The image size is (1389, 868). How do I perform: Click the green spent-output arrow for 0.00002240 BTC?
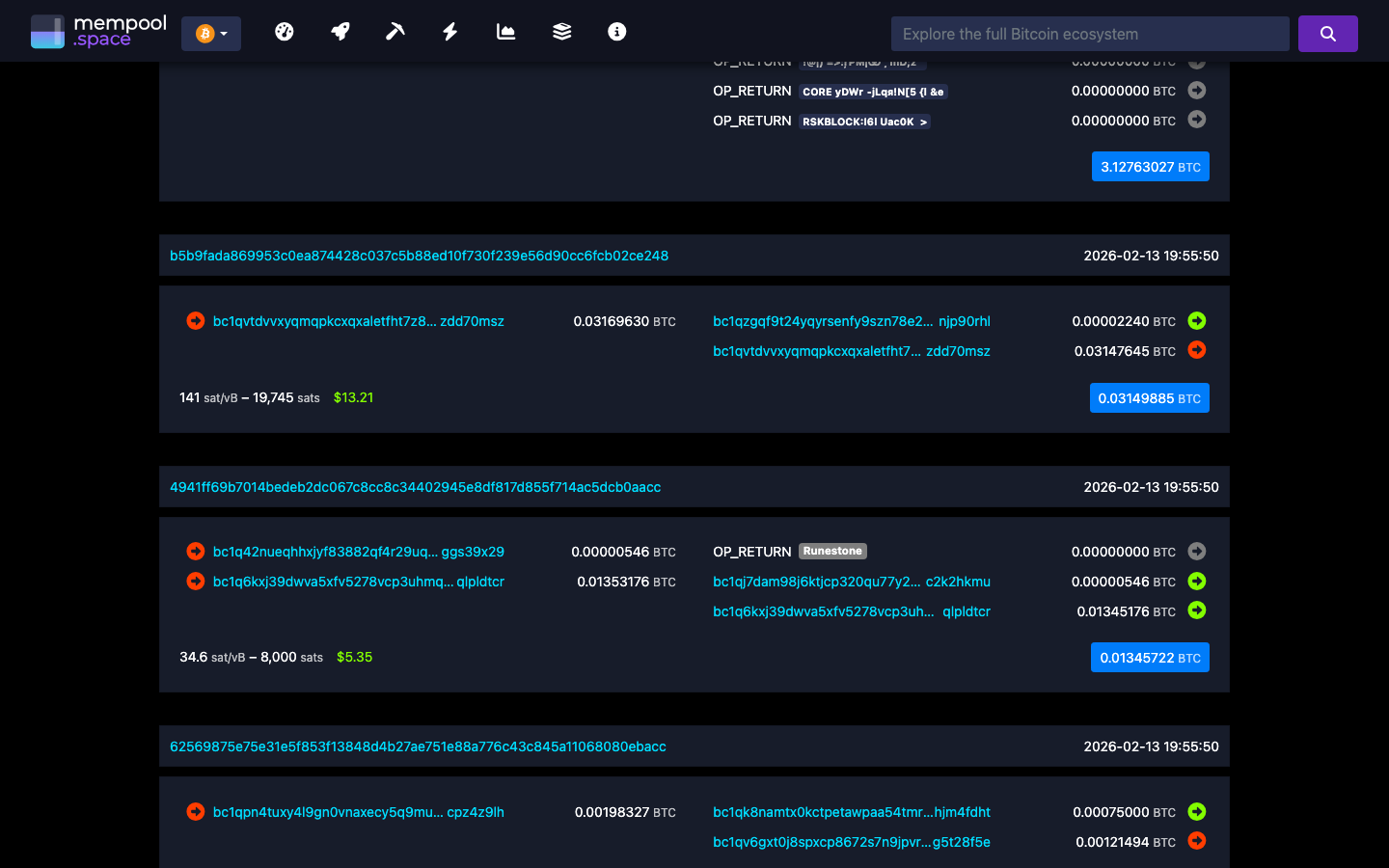[1196, 321]
